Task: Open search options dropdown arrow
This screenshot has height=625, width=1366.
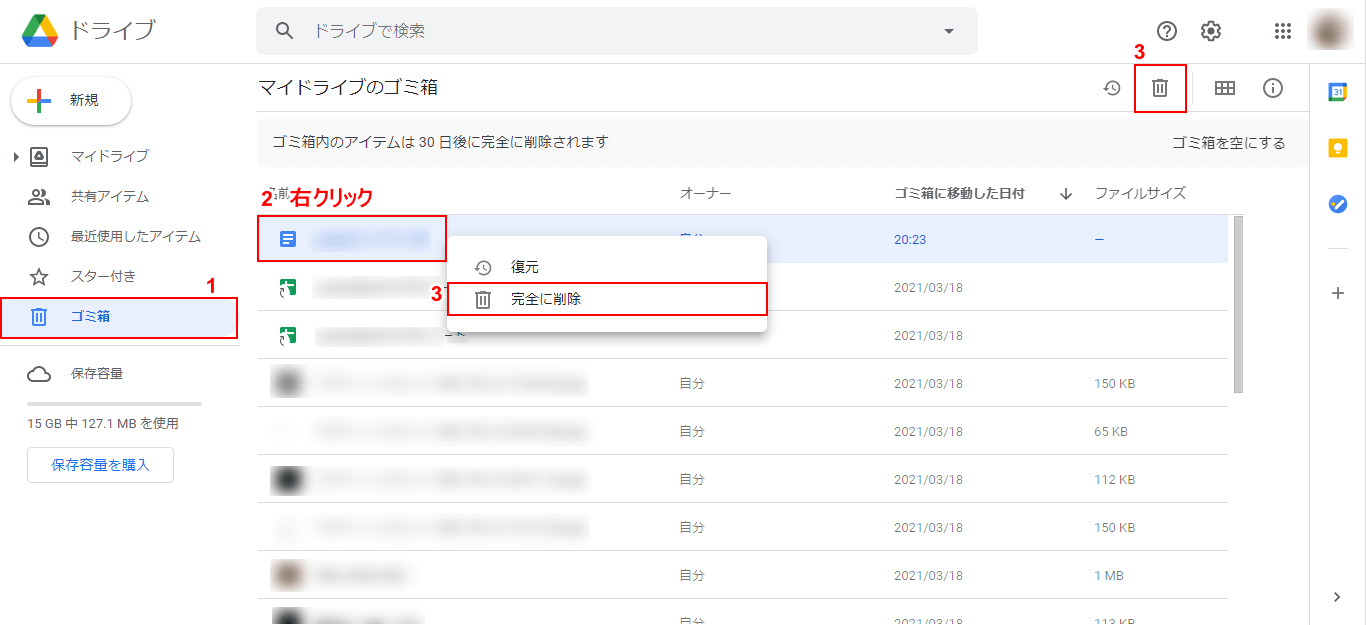Action: 949,31
